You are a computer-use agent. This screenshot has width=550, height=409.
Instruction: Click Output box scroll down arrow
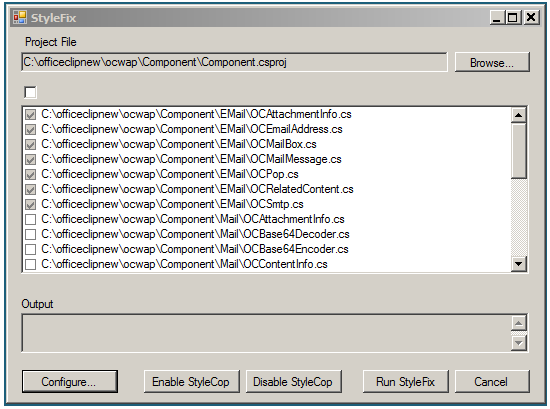[519, 343]
